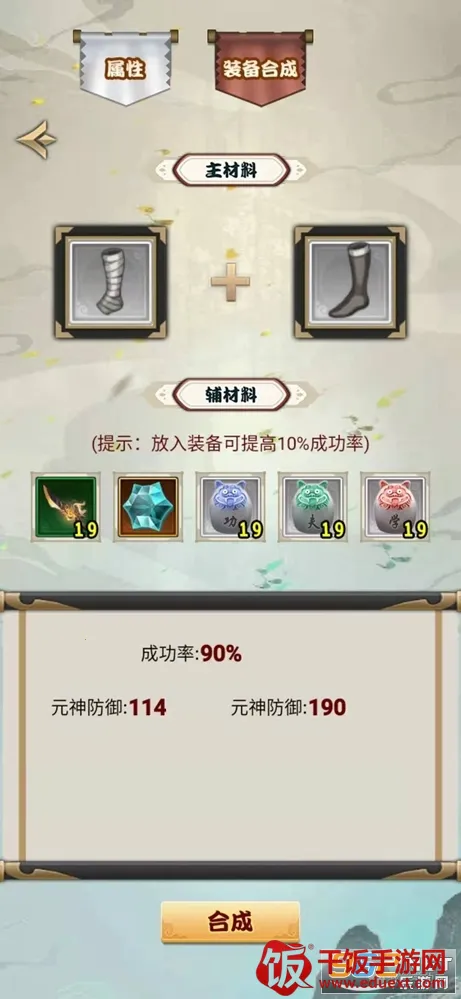
Task: Pick the red tiger statue marked 学
Action: coord(395,507)
